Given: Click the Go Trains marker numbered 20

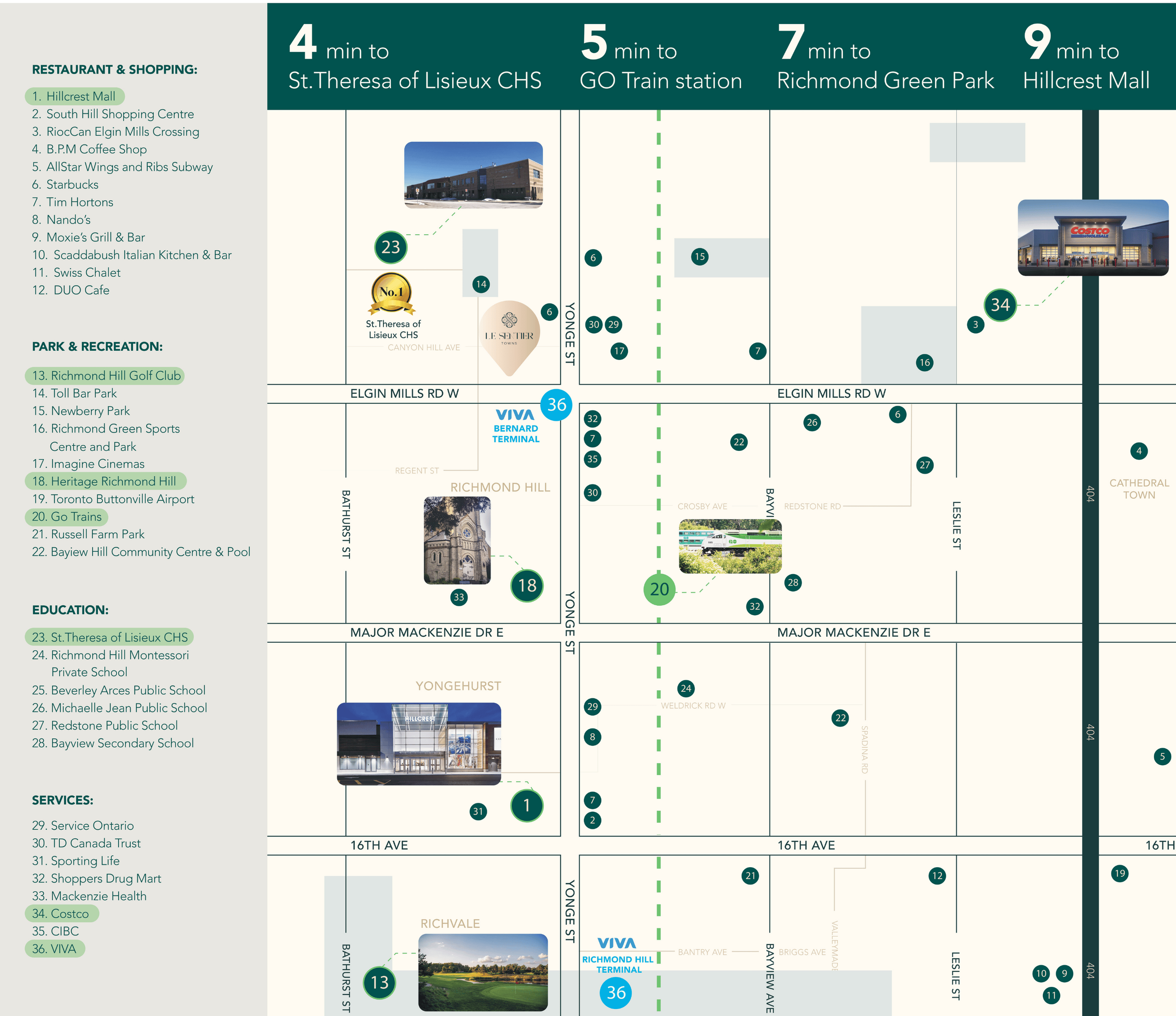Looking at the screenshot, I should pos(659,590).
